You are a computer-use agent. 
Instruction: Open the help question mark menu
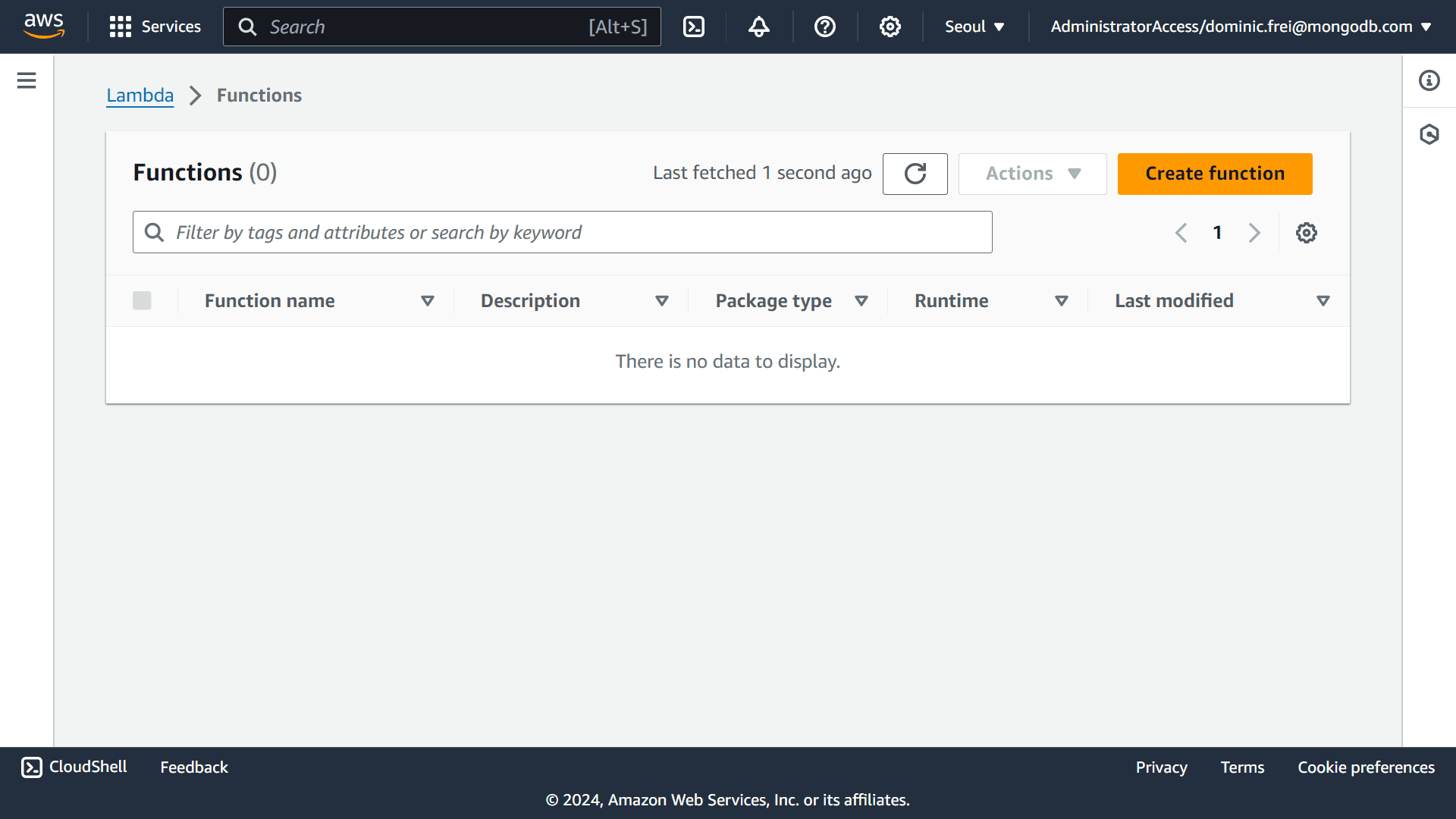pyautogui.click(x=825, y=27)
